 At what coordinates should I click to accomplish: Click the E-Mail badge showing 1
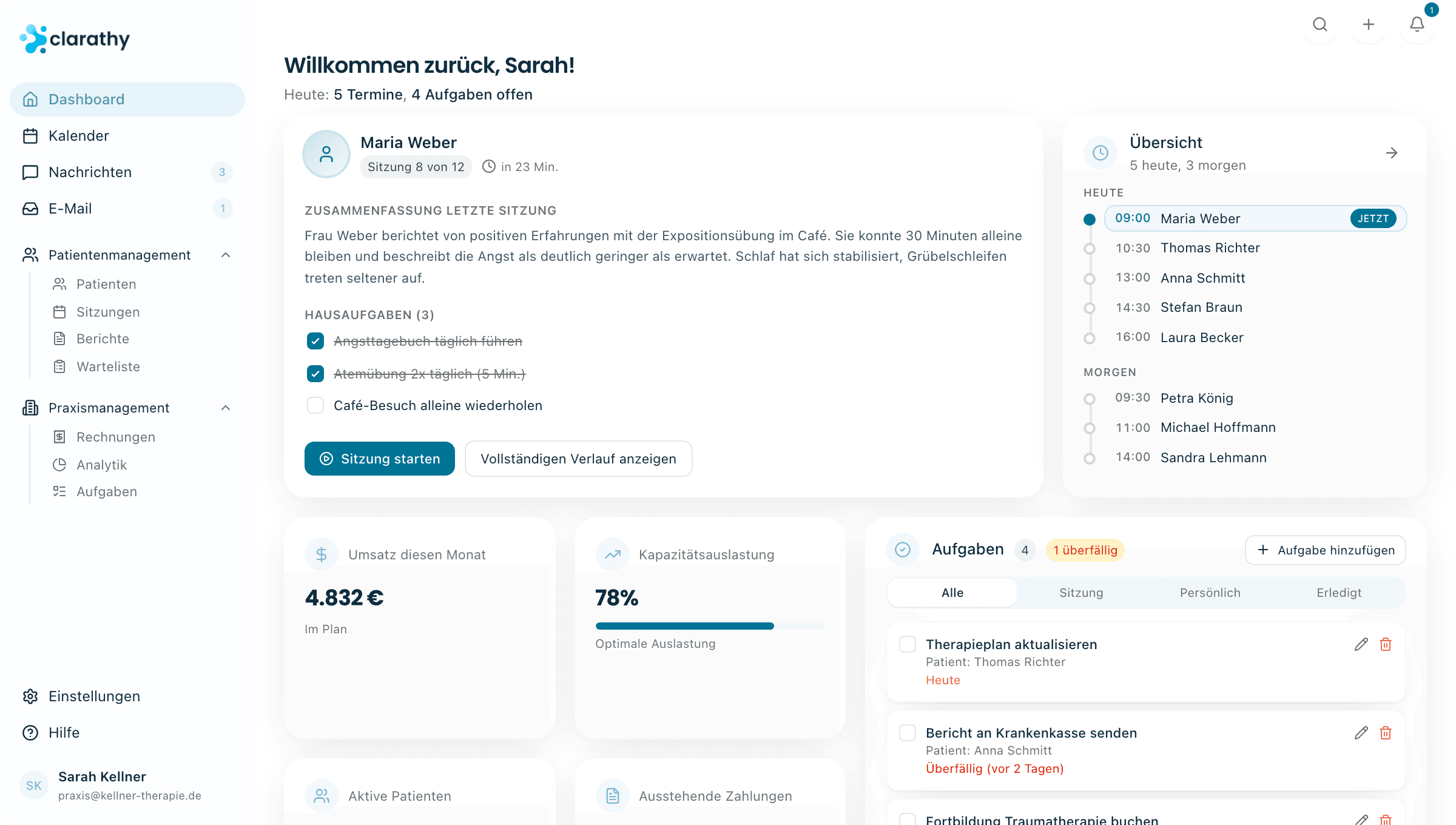[x=223, y=209]
